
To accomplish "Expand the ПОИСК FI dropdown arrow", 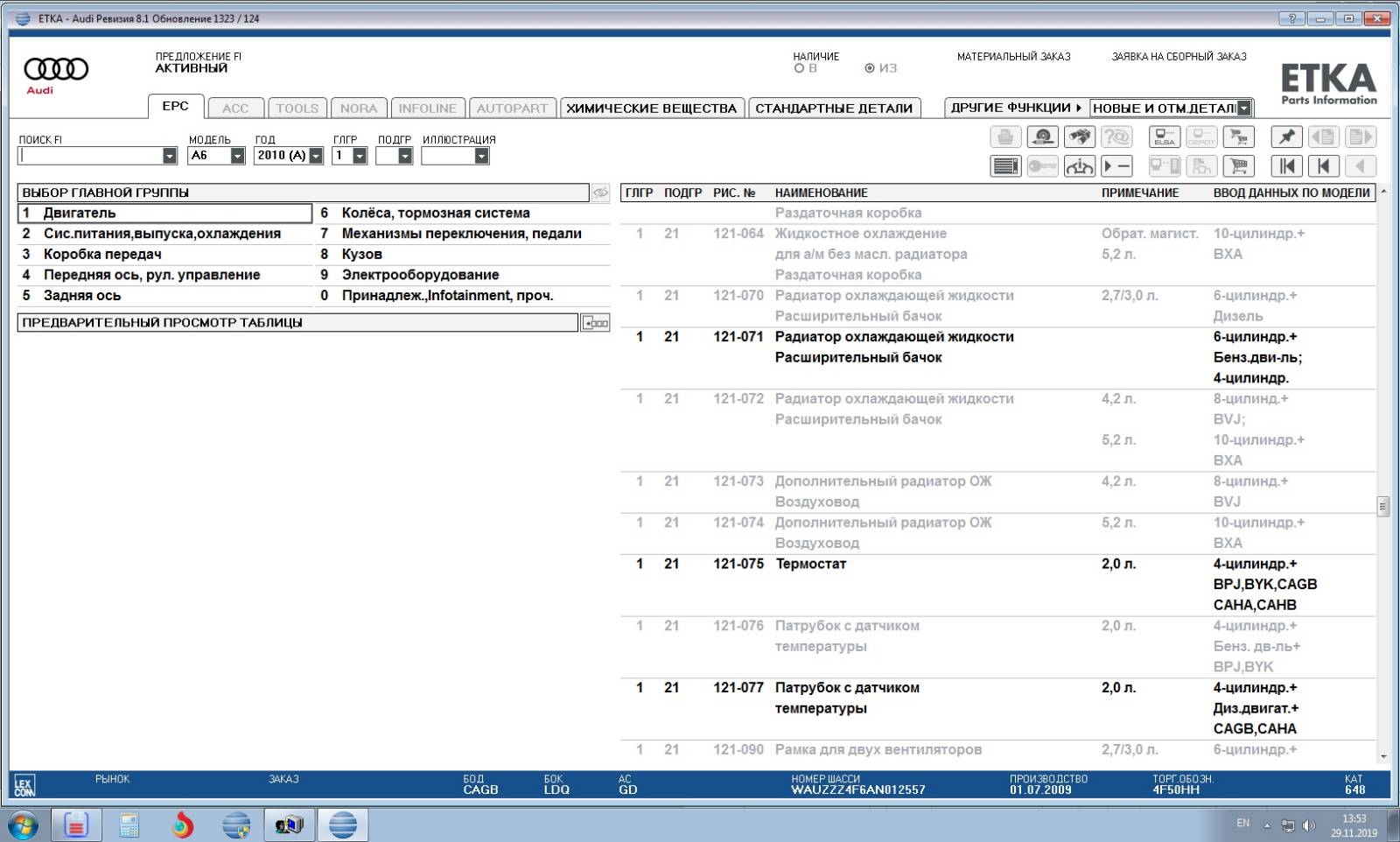I will point(170,156).
